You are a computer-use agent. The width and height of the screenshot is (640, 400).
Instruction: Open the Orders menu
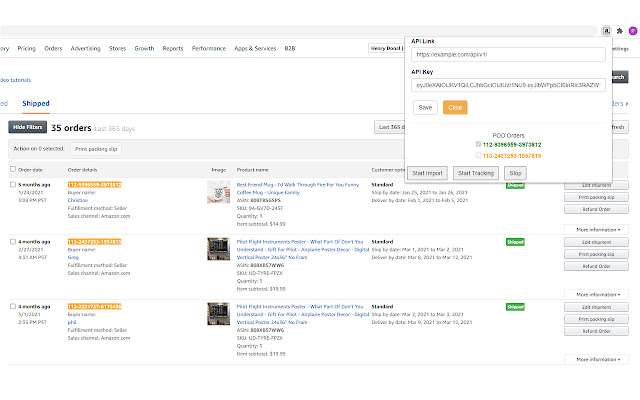(x=53, y=48)
